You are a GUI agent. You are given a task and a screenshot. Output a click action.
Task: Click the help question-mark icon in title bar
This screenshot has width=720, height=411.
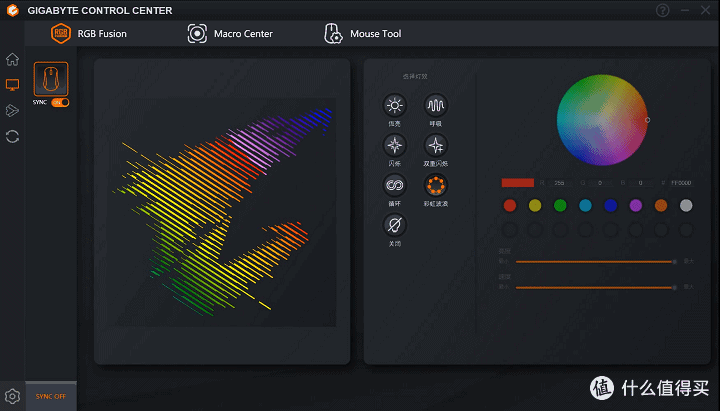pyautogui.click(x=663, y=10)
